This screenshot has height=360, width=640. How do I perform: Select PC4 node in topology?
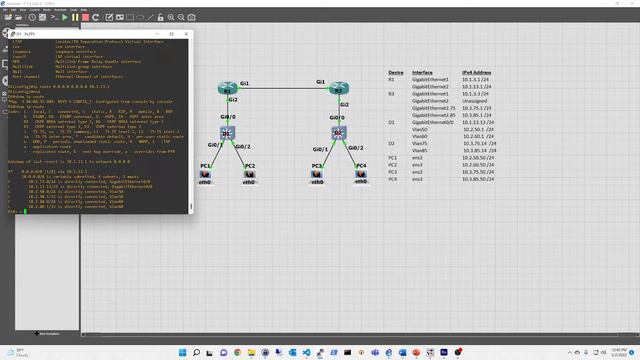[361, 174]
